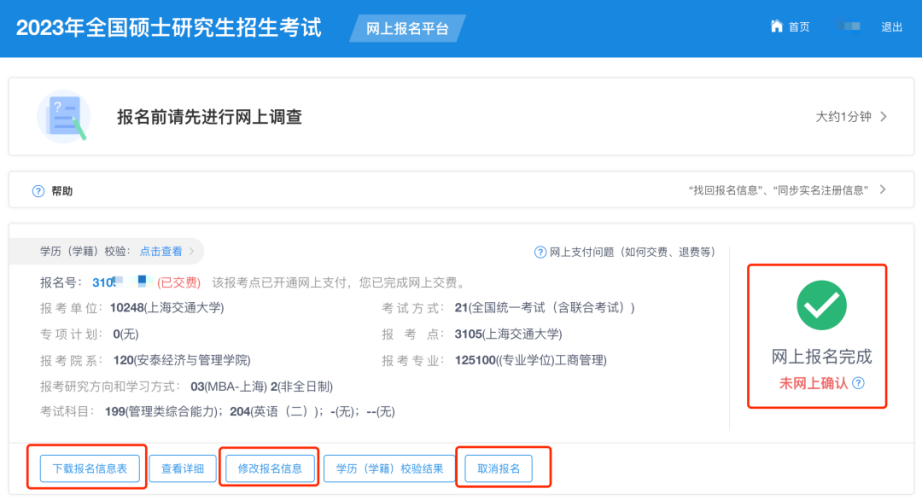
Task: Expand the arrow after 同步实名注册信息
Action: tap(883, 190)
